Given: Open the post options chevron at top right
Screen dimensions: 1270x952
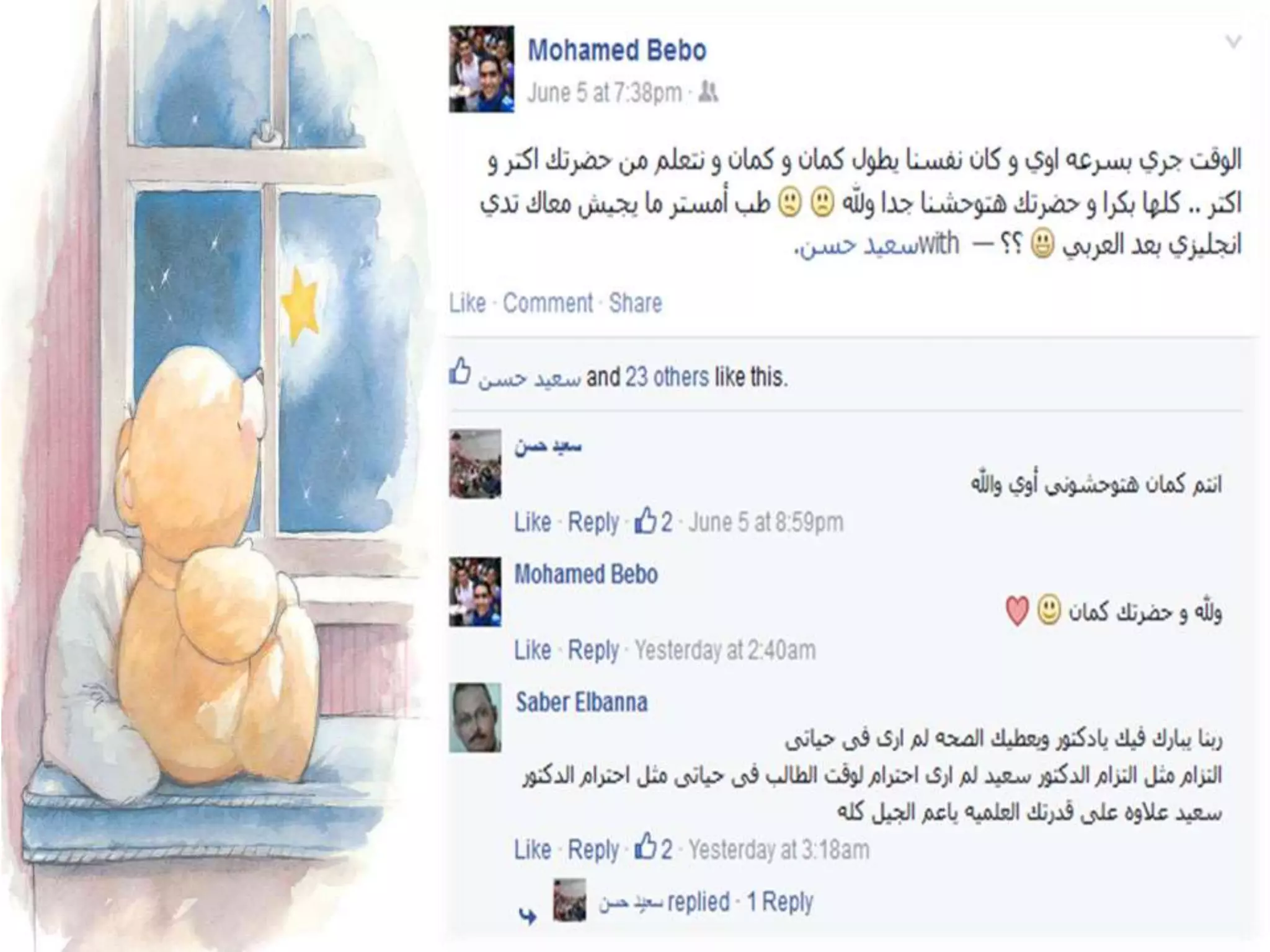Looking at the screenshot, I should (1233, 42).
